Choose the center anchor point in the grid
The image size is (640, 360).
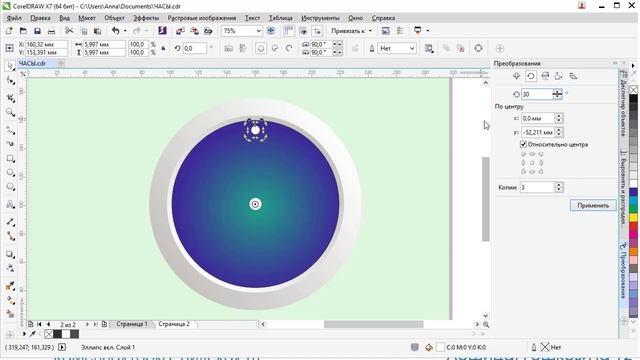coord(532,163)
